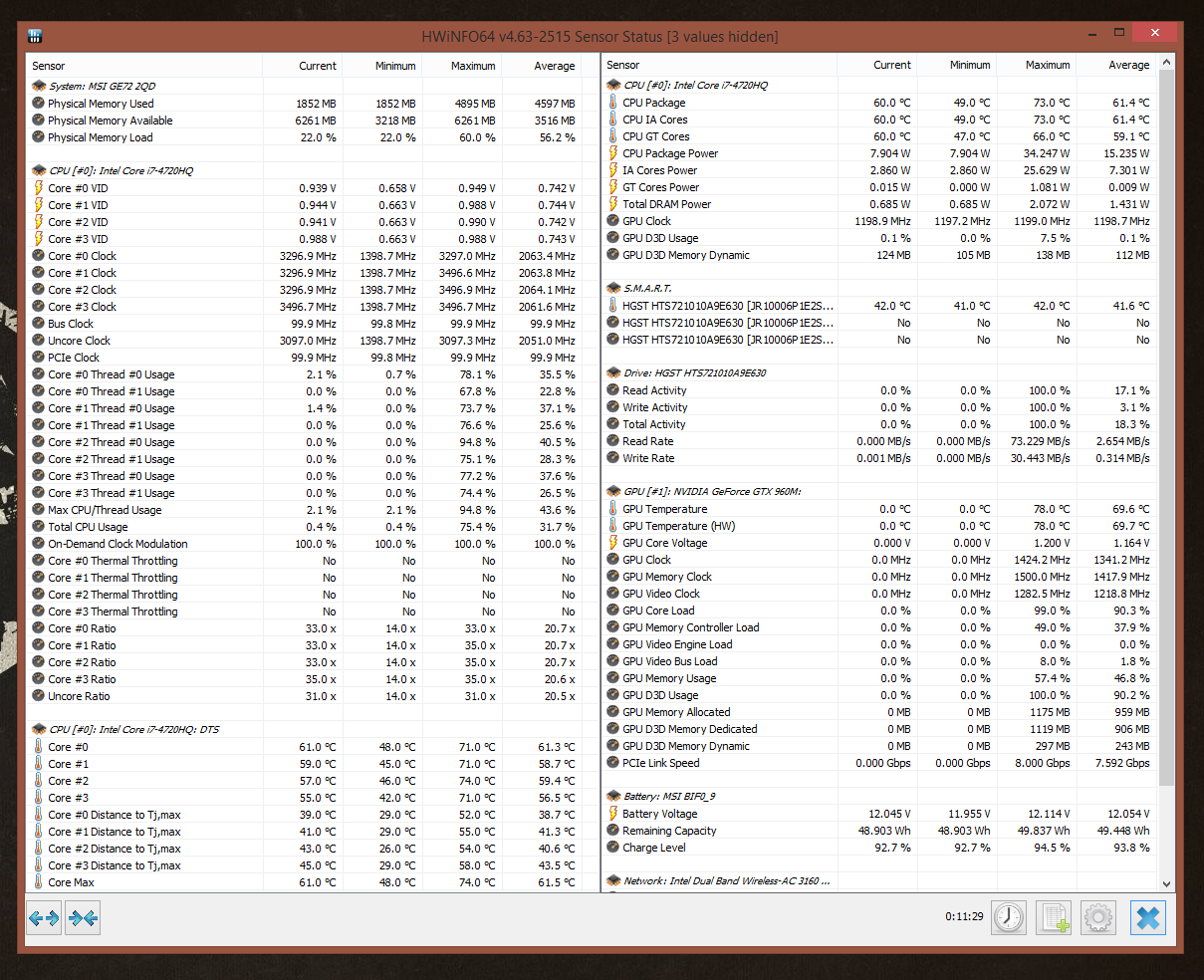Select the Remaining Capacity row
This screenshot has height=980, width=1204.
coord(878,831)
